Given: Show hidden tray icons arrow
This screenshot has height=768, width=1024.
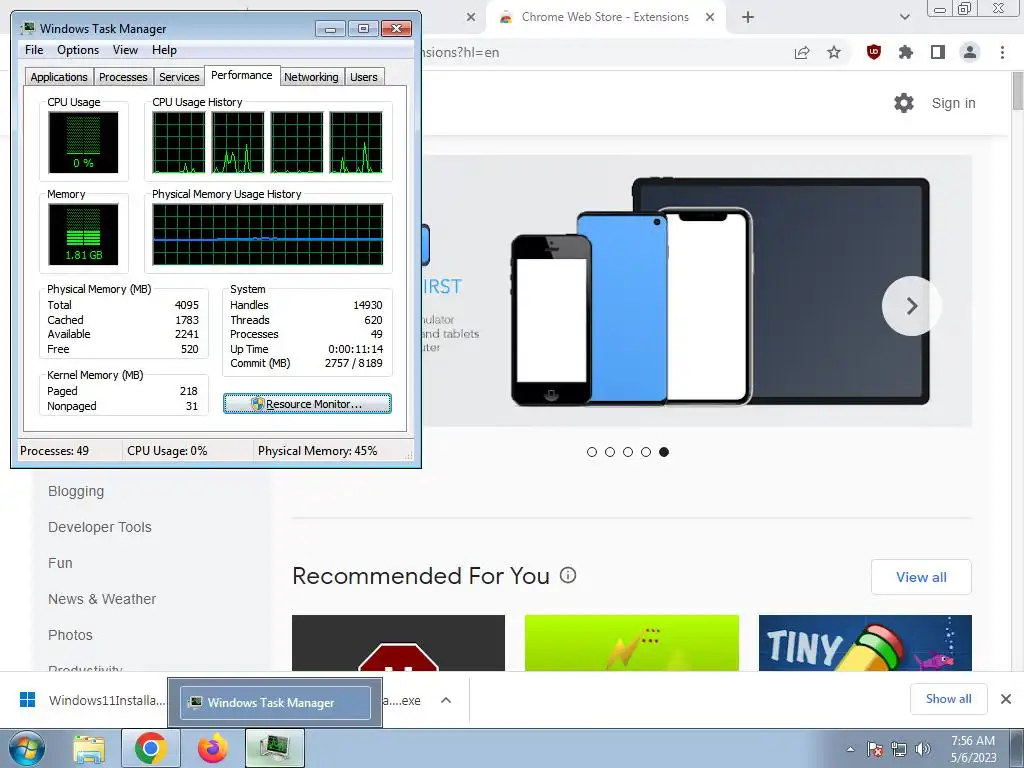Looking at the screenshot, I should [850, 749].
